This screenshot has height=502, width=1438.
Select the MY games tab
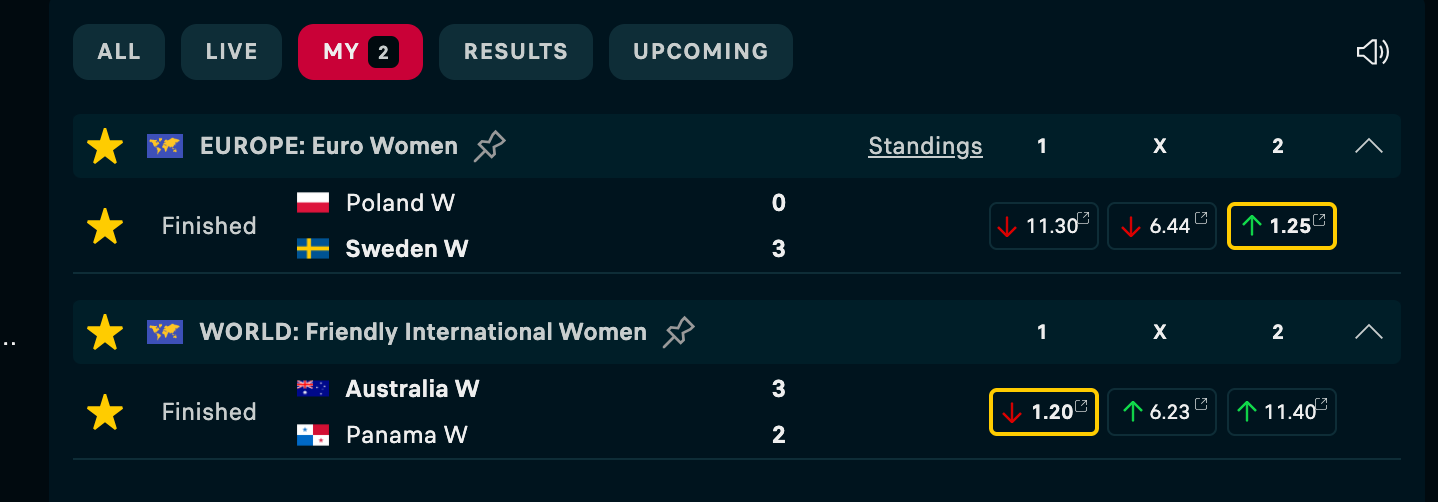[x=360, y=52]
